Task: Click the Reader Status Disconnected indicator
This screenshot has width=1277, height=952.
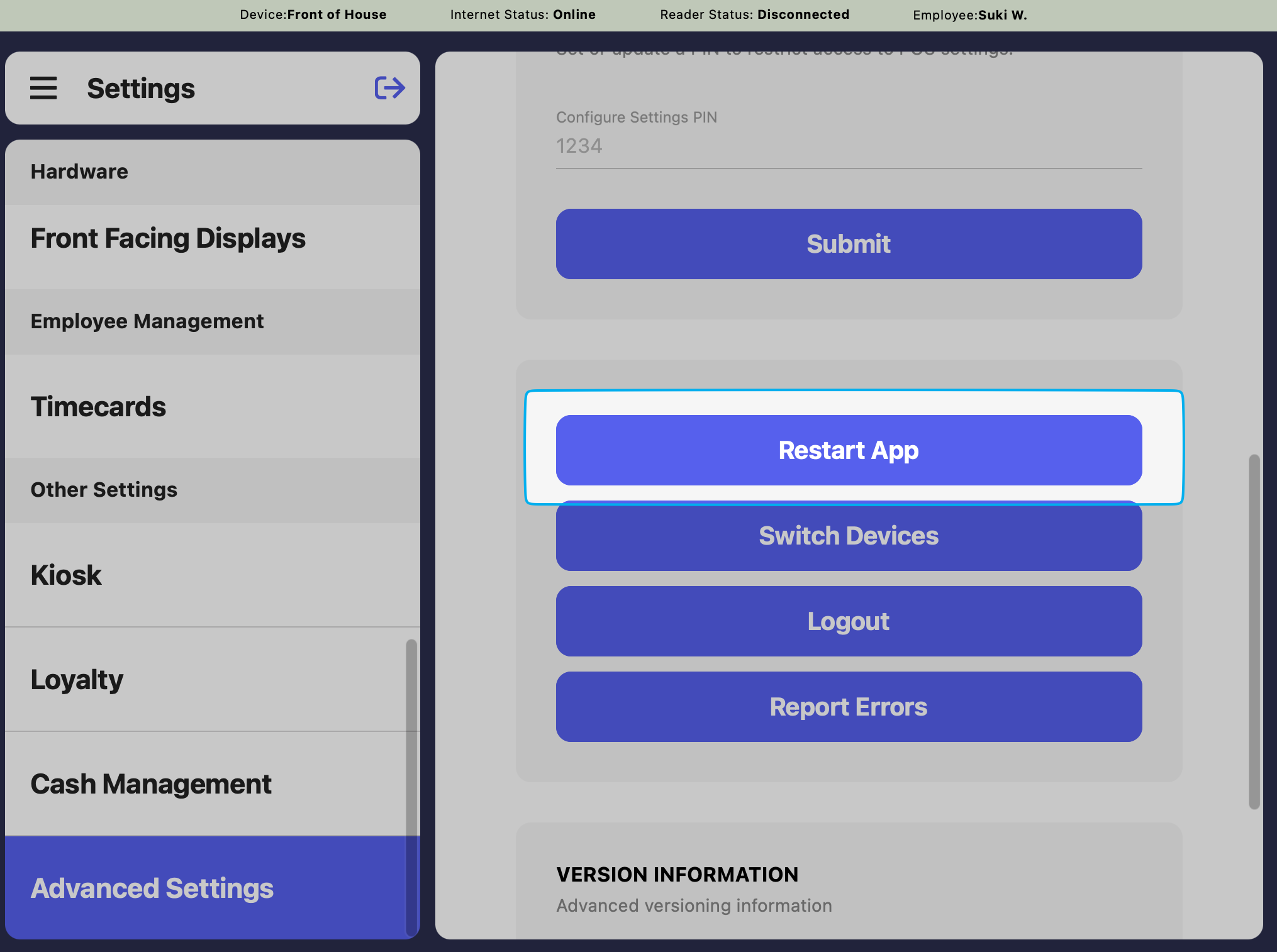Action: 754,14
